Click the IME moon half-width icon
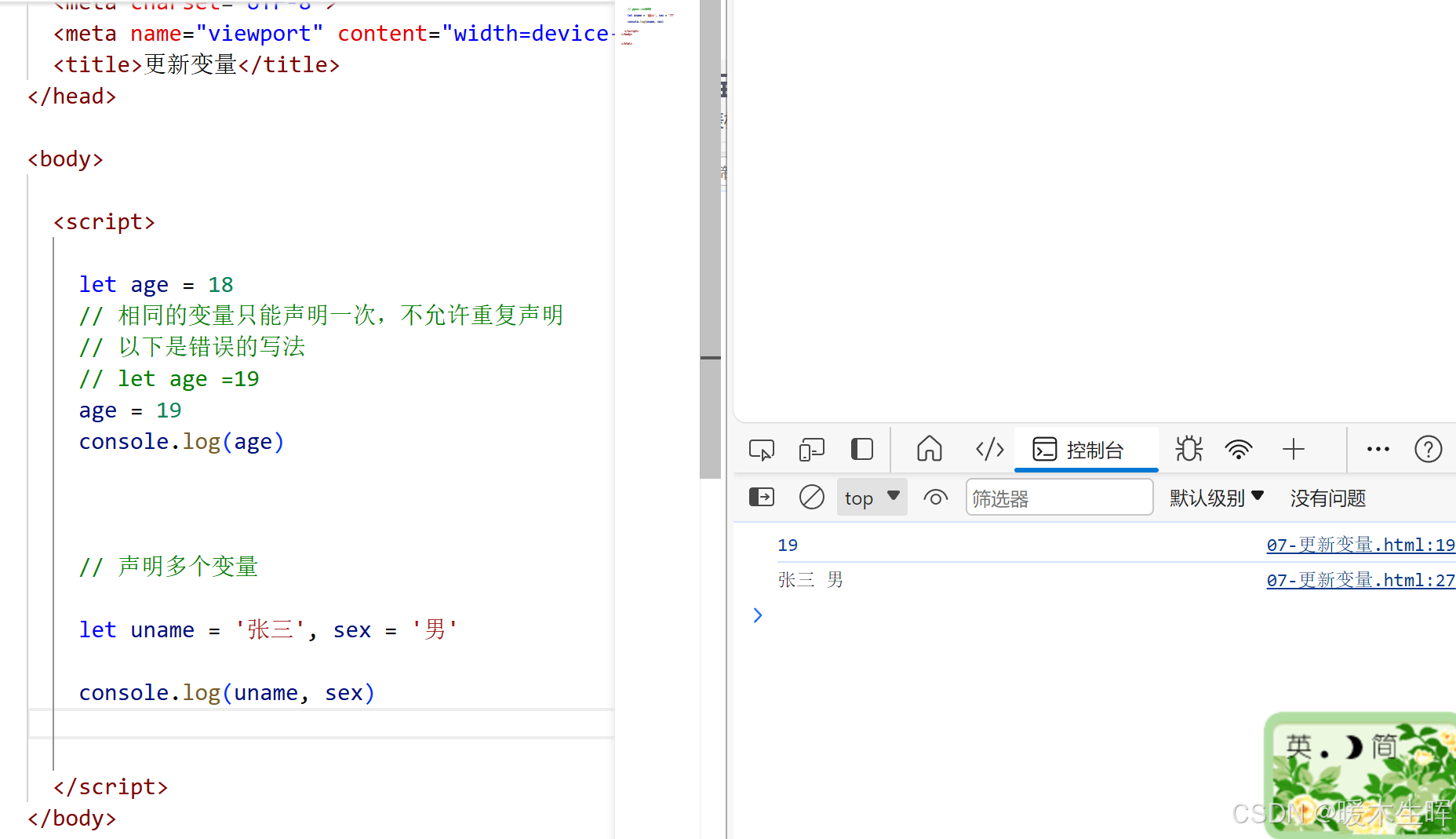 (1352, 747)
